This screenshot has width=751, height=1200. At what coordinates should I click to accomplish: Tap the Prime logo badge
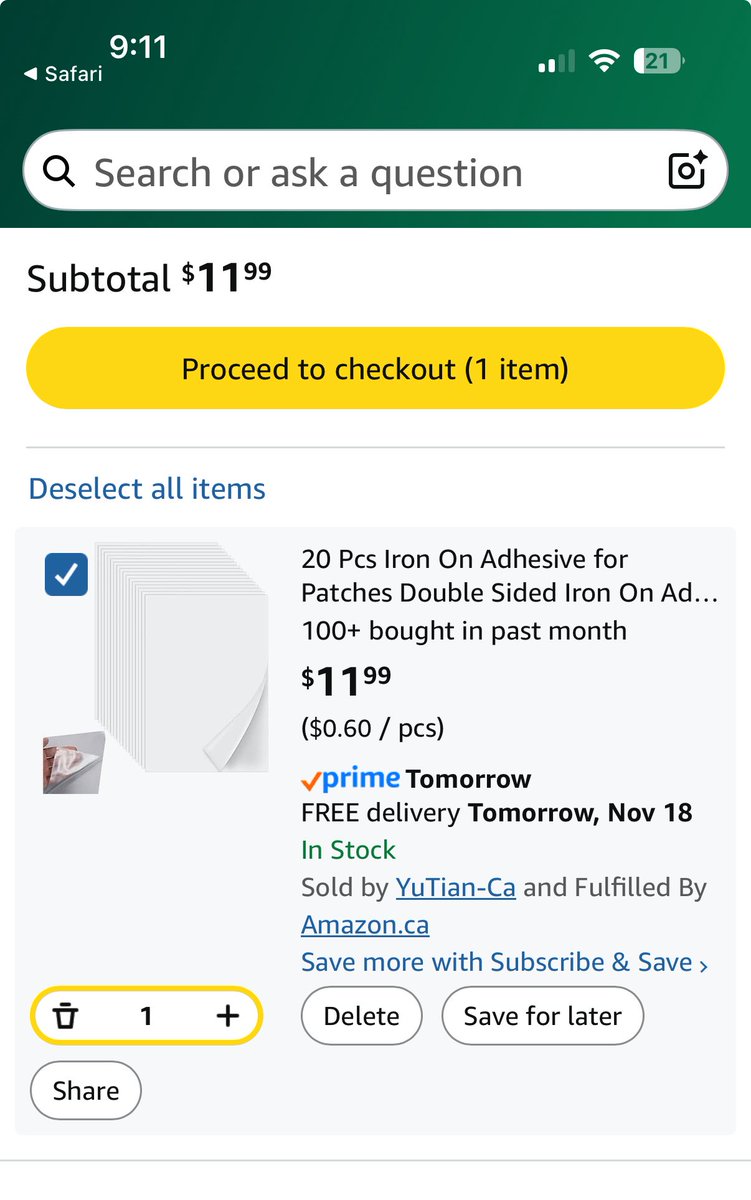350,778
